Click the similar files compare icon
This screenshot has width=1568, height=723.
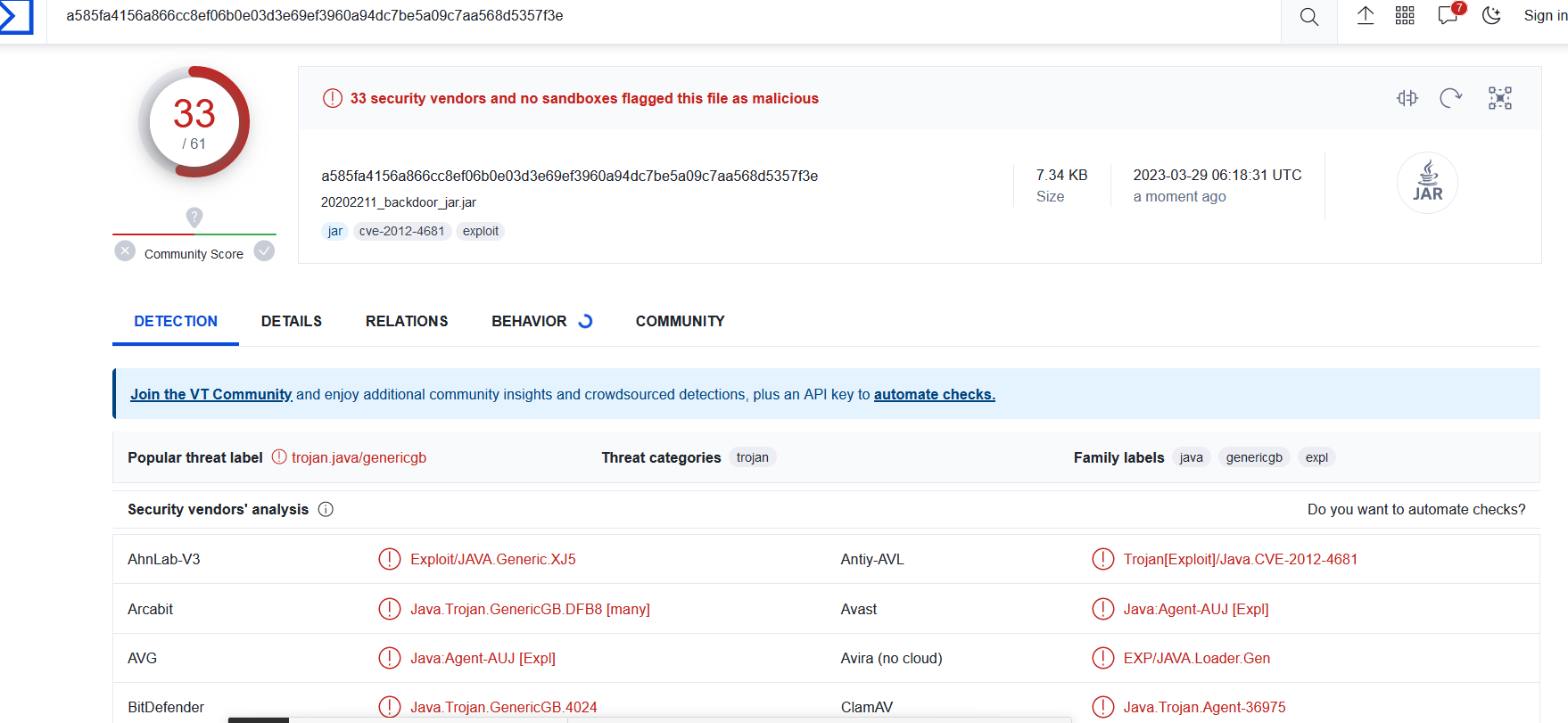(1407, 98)
